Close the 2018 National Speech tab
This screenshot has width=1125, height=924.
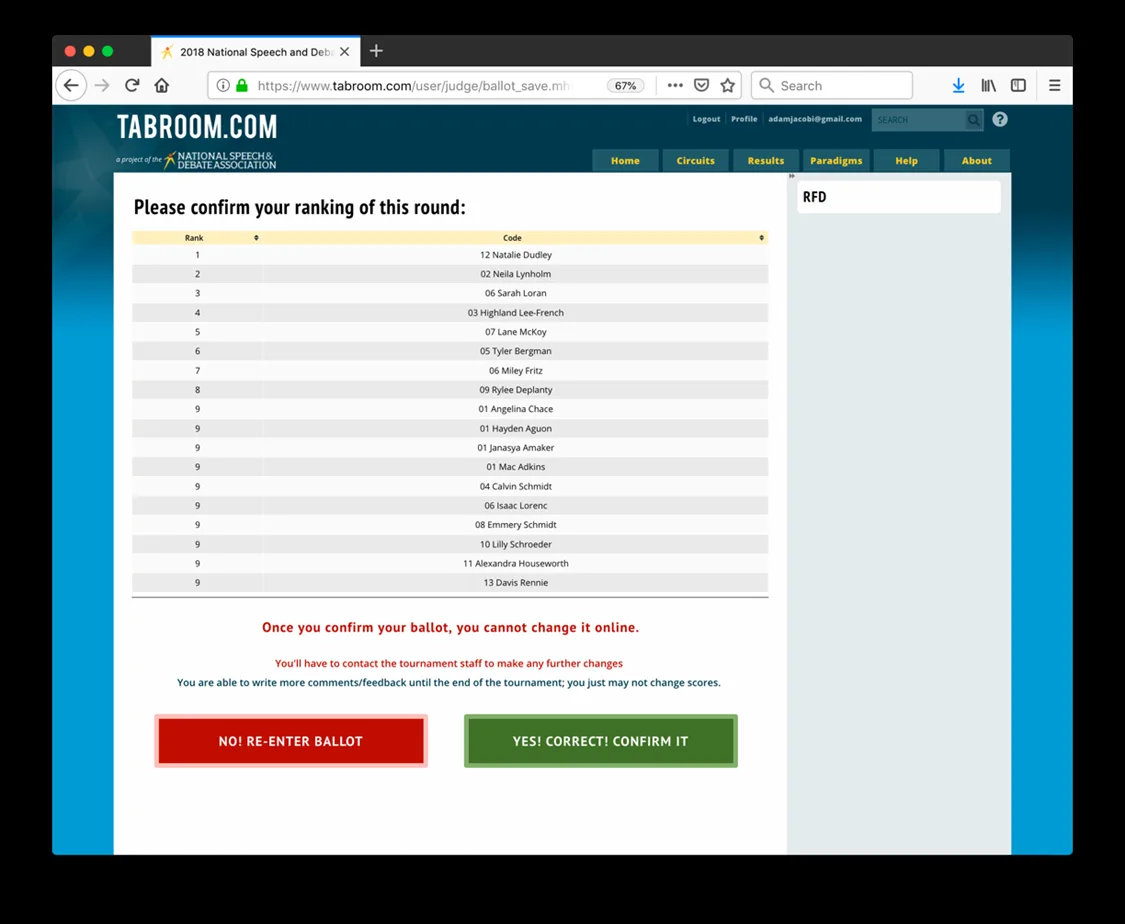pos(345,52)
